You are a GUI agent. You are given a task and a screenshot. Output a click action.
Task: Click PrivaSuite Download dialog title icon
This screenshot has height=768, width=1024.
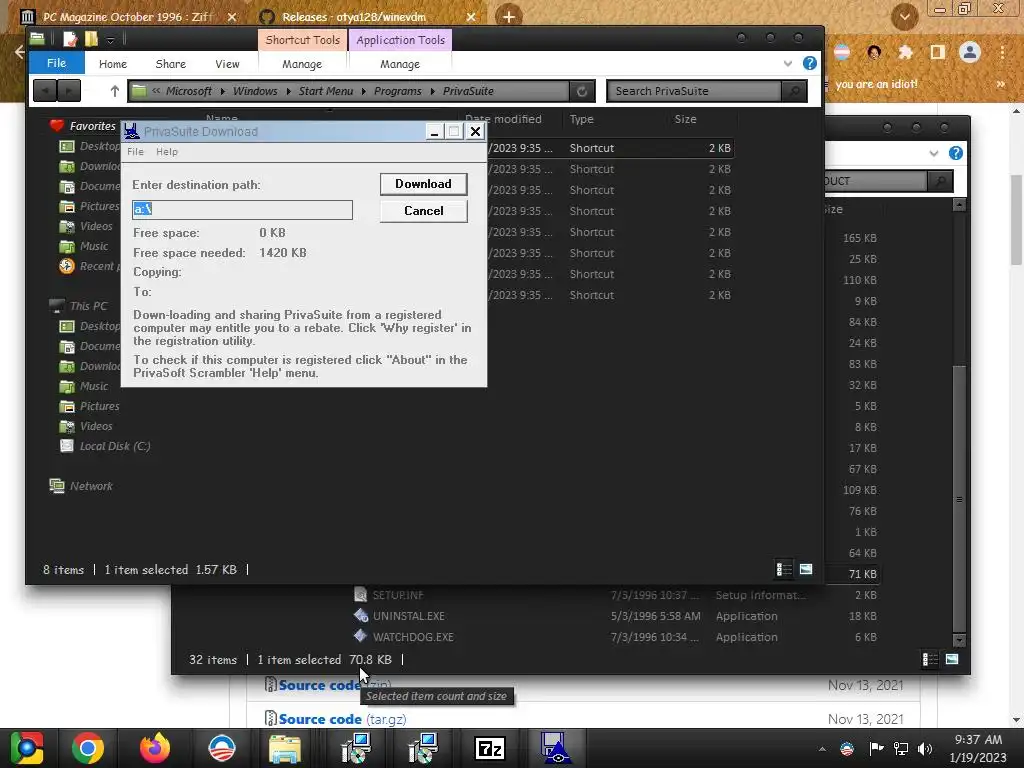[x=132, y=131]
